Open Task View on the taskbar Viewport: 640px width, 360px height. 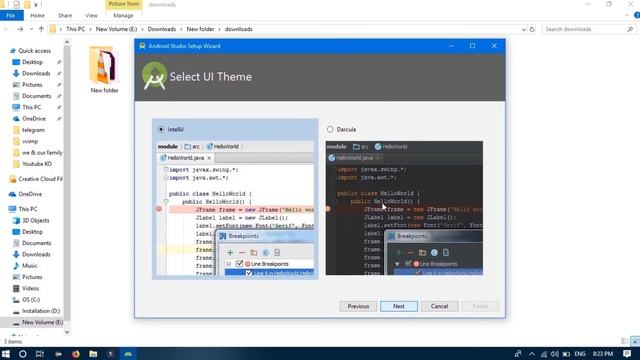[40, 353]
